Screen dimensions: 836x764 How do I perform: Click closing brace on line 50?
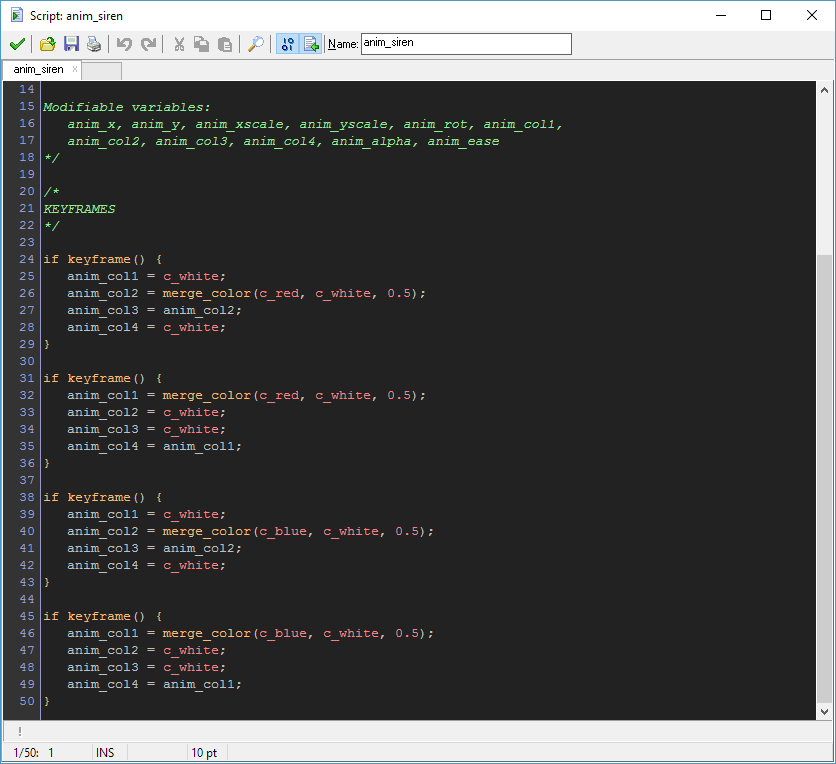point(47,701)
